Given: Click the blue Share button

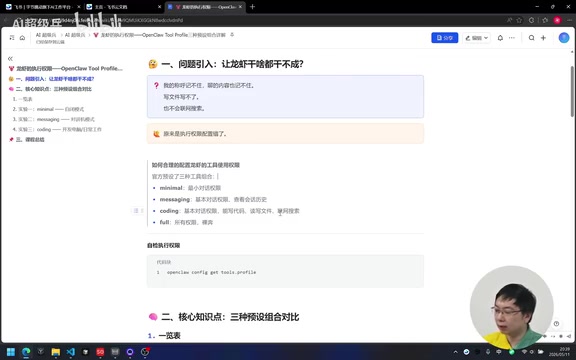Looking at the screenshot, I should click(x=444, y=38).
